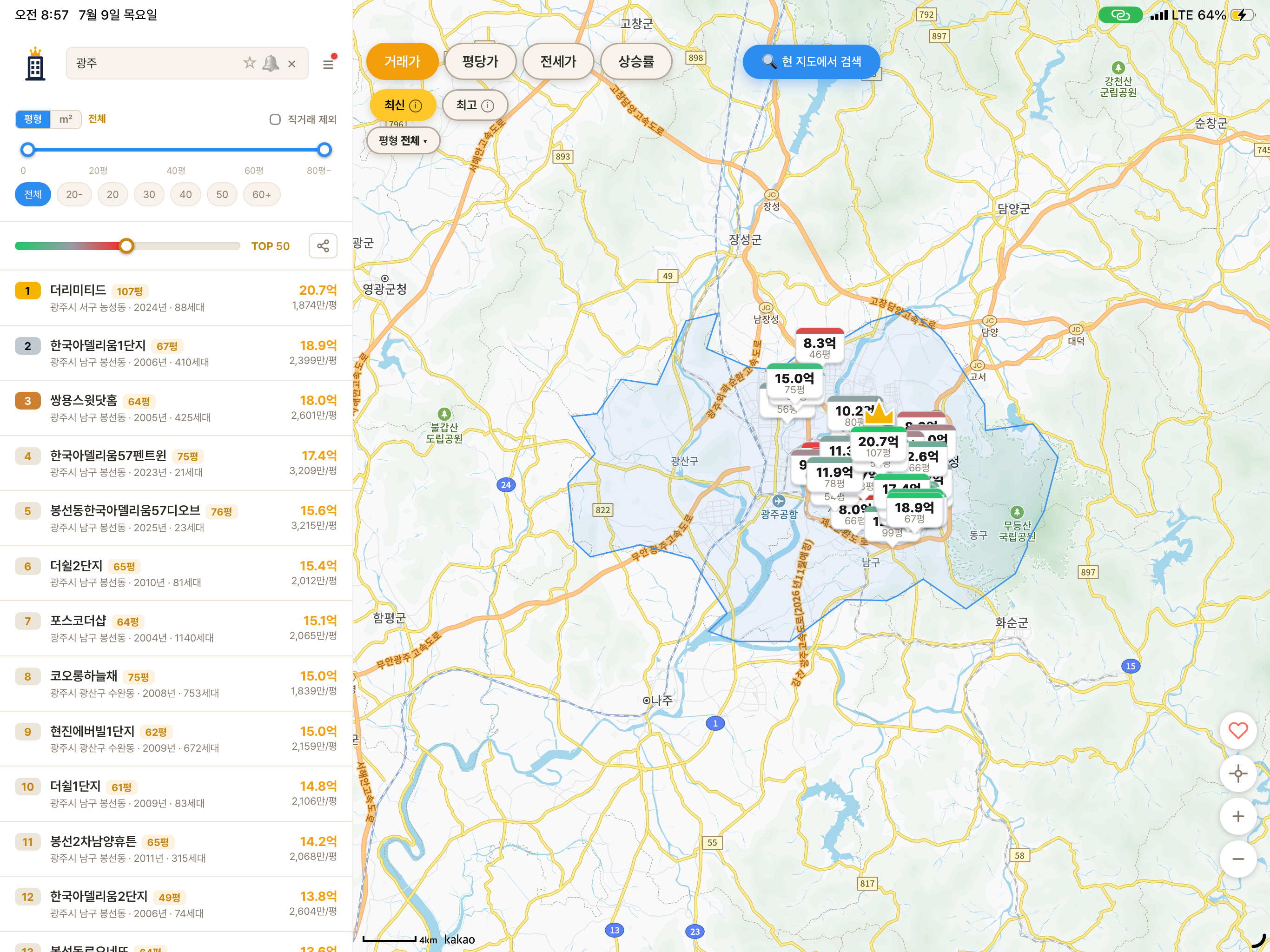Tap the 8.3억 46평 map marker
The image size is (1270, 952).
coord(819,347)
